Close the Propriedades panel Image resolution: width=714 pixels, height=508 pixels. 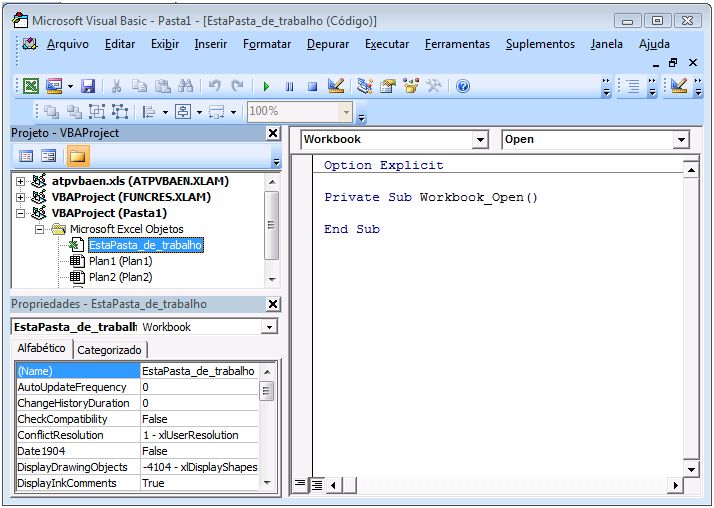[x=273, y=304]
